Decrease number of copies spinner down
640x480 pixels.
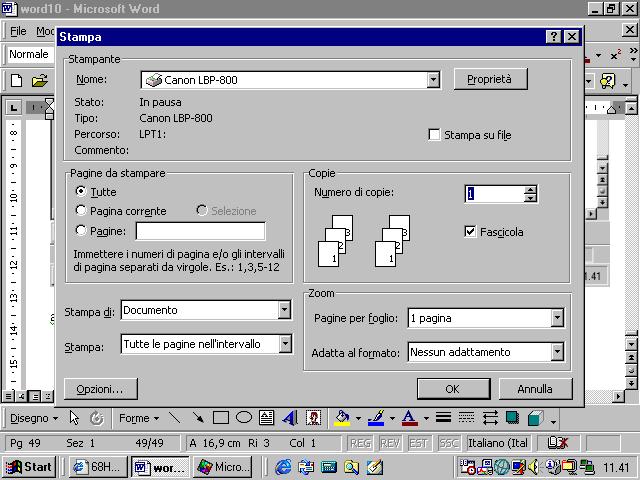click(530, 198)
